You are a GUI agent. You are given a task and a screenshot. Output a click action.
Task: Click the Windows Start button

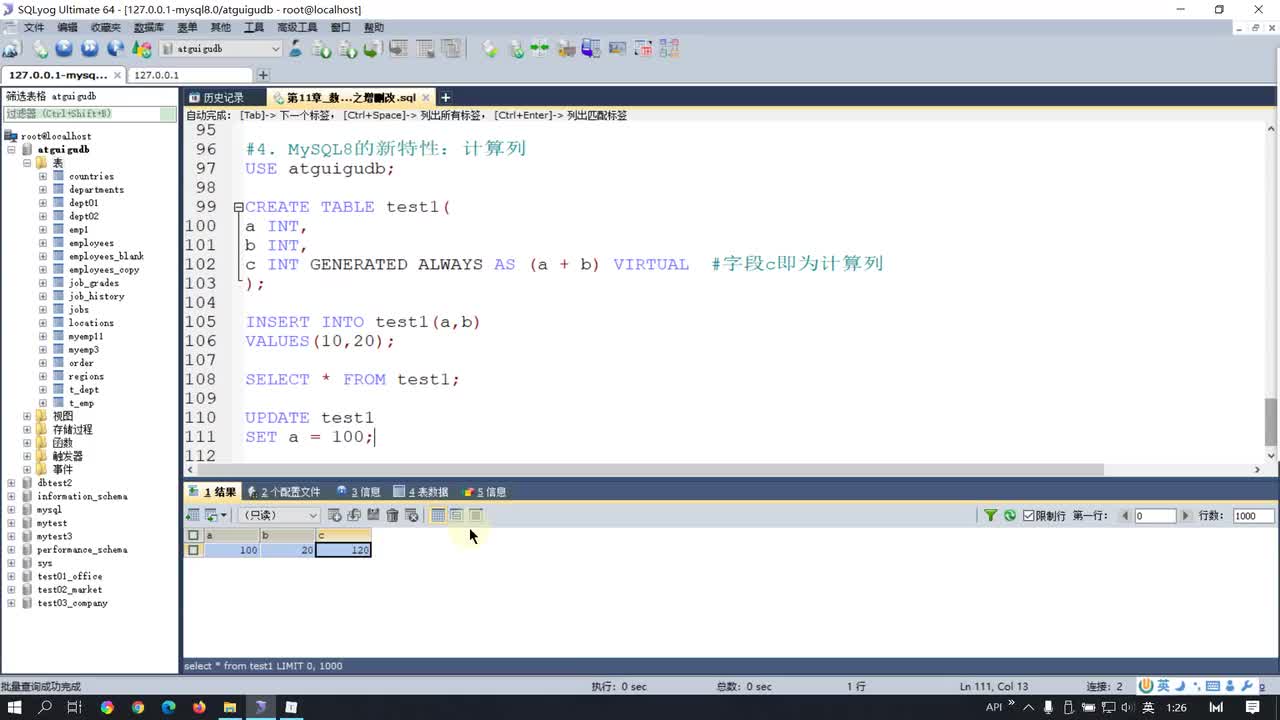(15, 707)
